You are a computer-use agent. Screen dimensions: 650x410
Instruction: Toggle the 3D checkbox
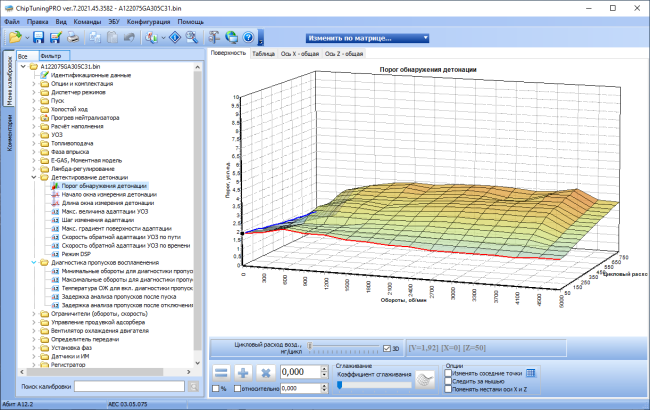387,349
